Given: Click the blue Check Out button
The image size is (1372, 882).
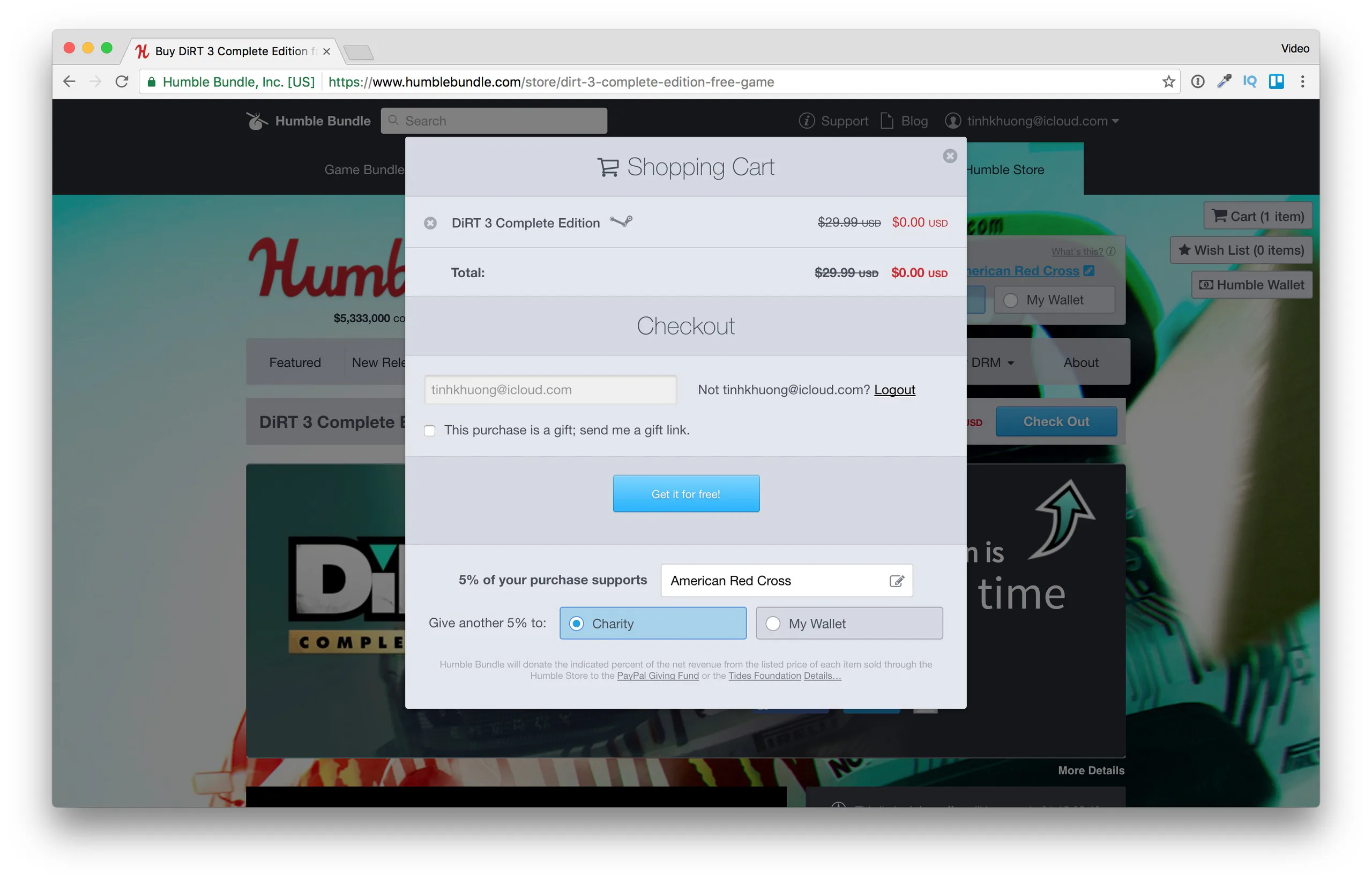Looking at the screenshot, I should click(x=1056, y=422).
